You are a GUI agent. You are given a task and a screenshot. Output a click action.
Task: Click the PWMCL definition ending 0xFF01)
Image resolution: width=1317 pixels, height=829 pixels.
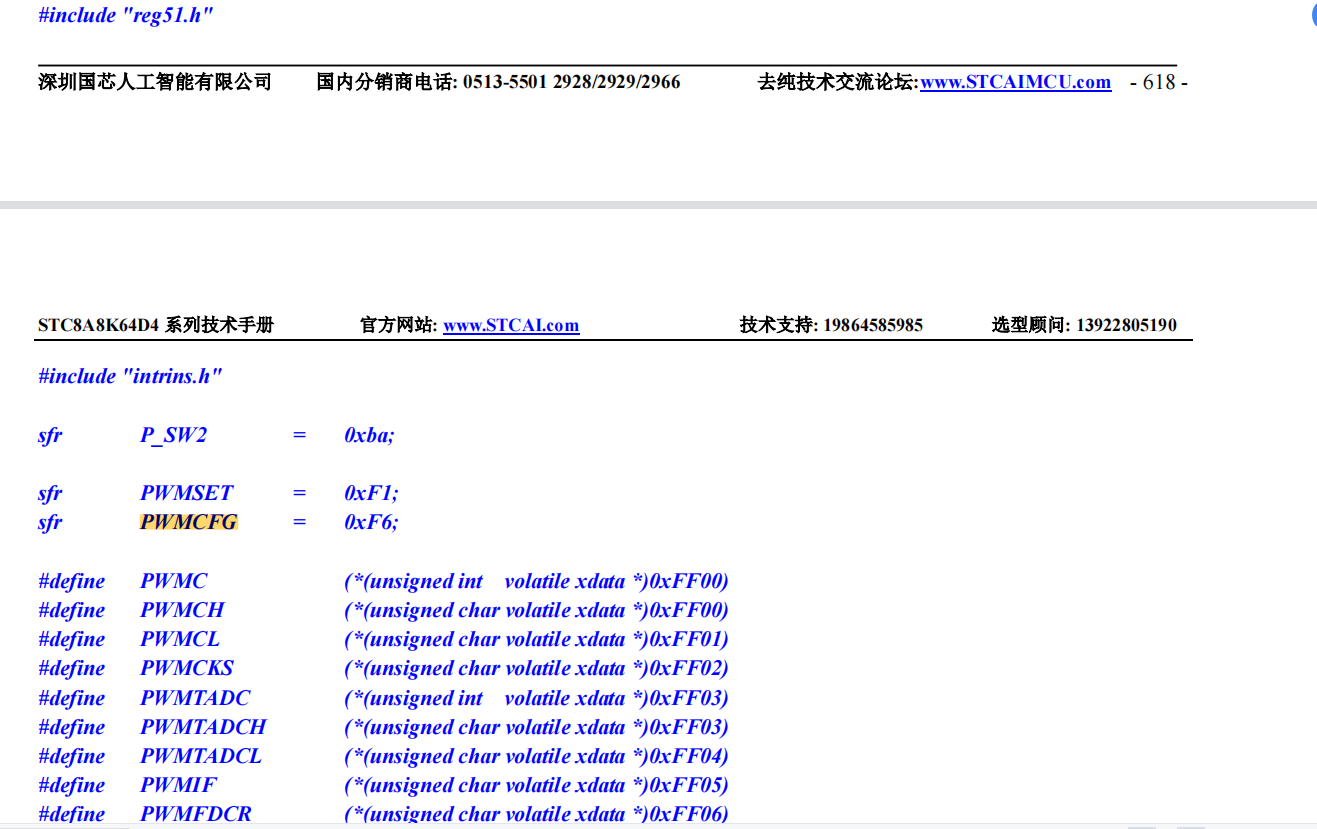(x=536, y=639)
